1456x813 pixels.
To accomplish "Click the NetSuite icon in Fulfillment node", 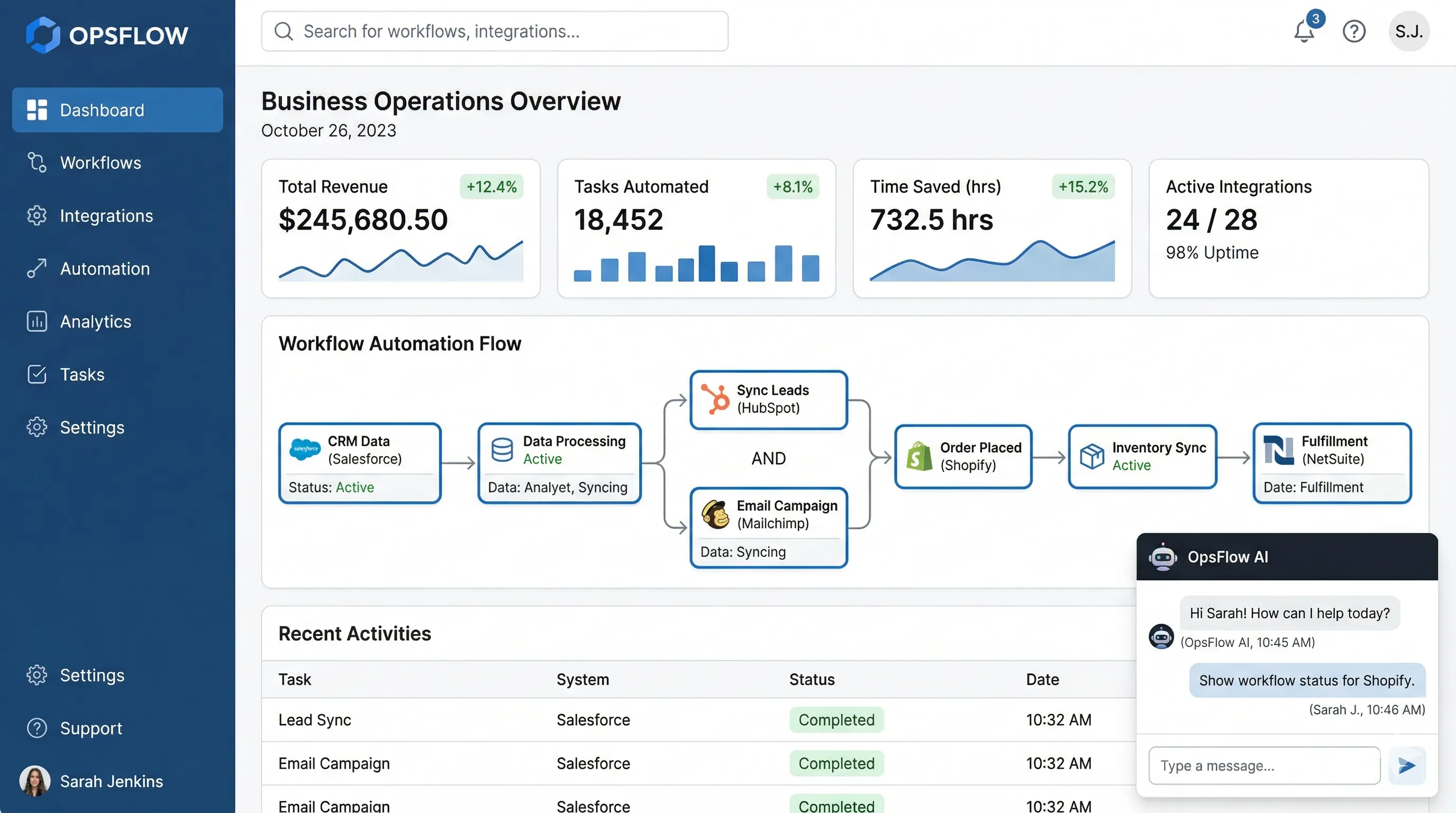I will pyautogui.click(x=1280, y=450).
